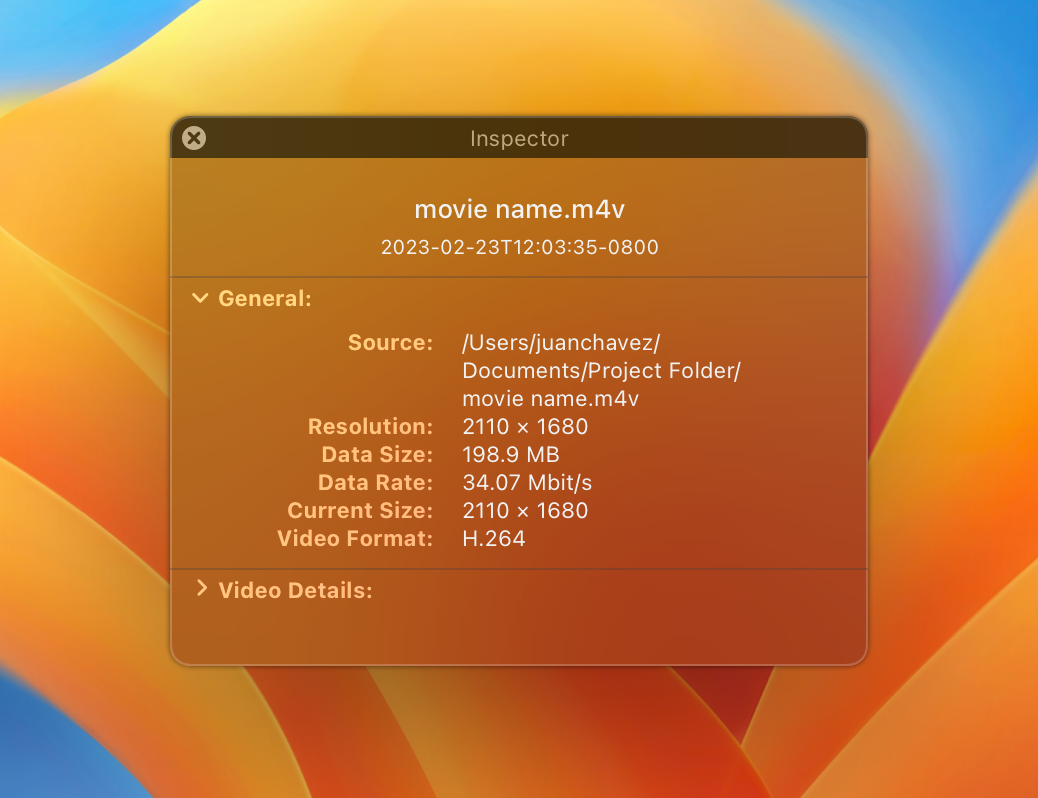Select the Current Size entry
Screen dimensions: 1038x798
525,510
